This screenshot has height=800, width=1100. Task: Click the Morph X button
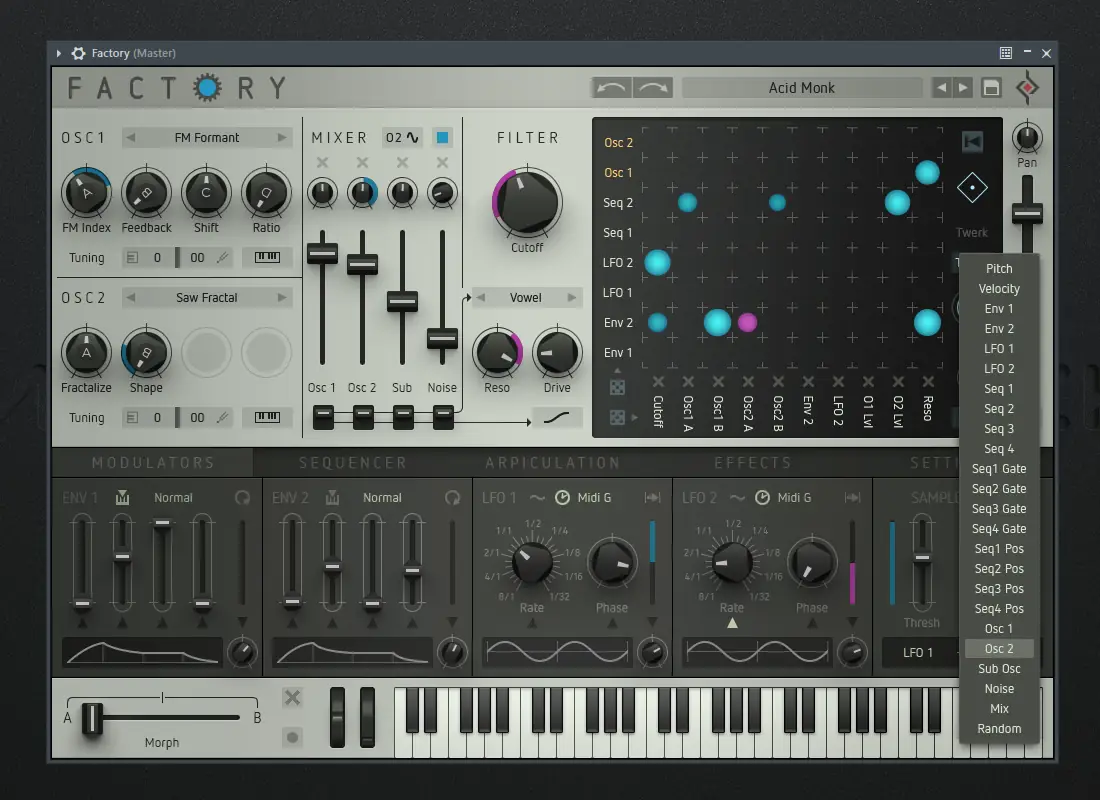293,698
